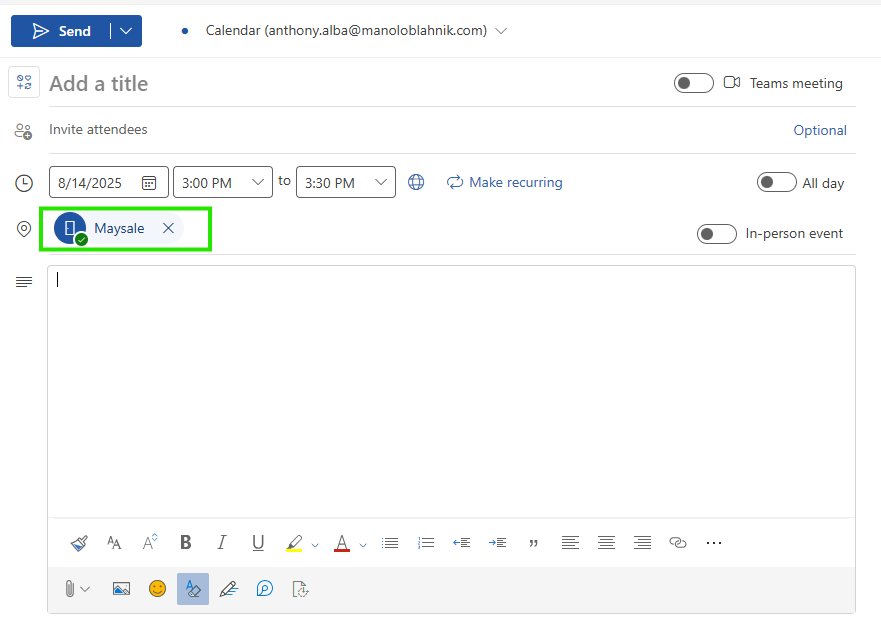The image size is (881, 617).
Task: Toggle the In-person event switch
Action: pyautogui.click(x=716, y=234)
